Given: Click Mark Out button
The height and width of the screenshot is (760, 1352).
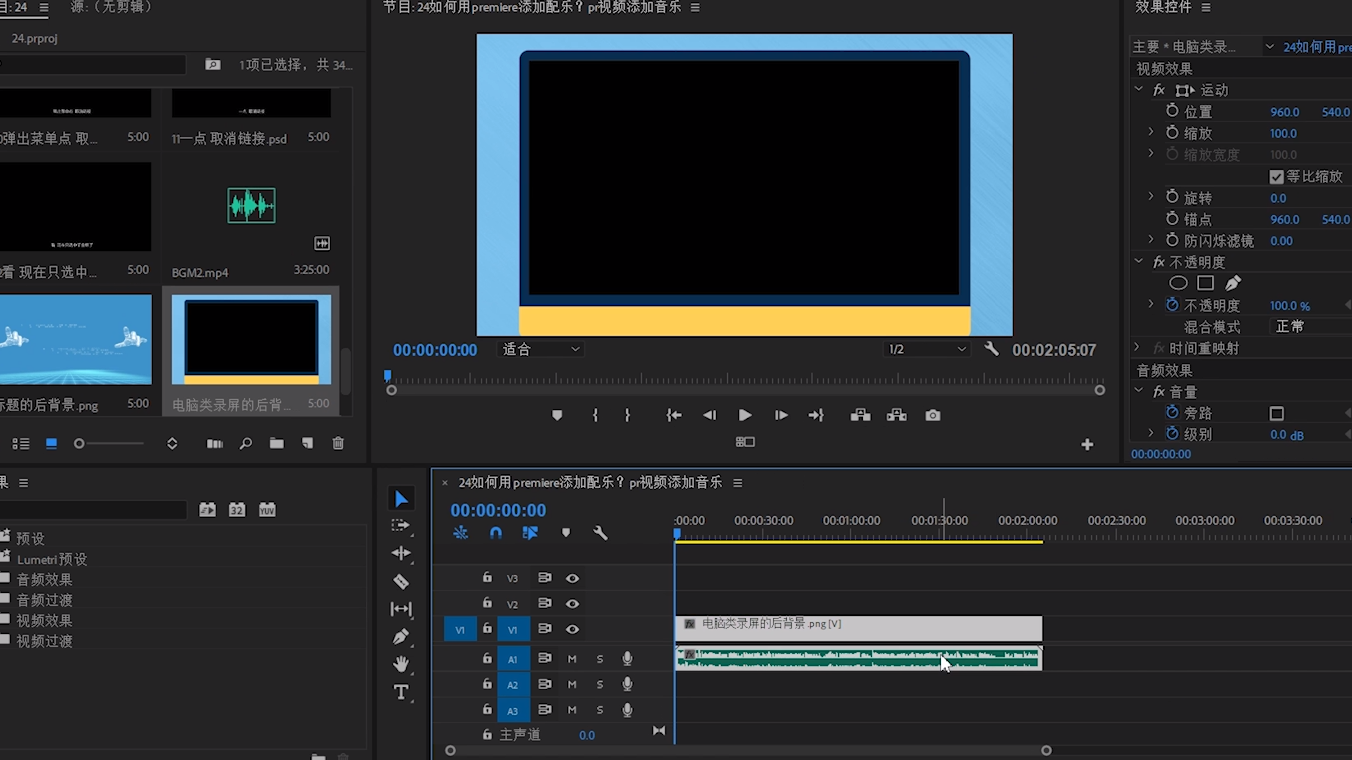Looking at the screenshot, I should coord(627,415).
